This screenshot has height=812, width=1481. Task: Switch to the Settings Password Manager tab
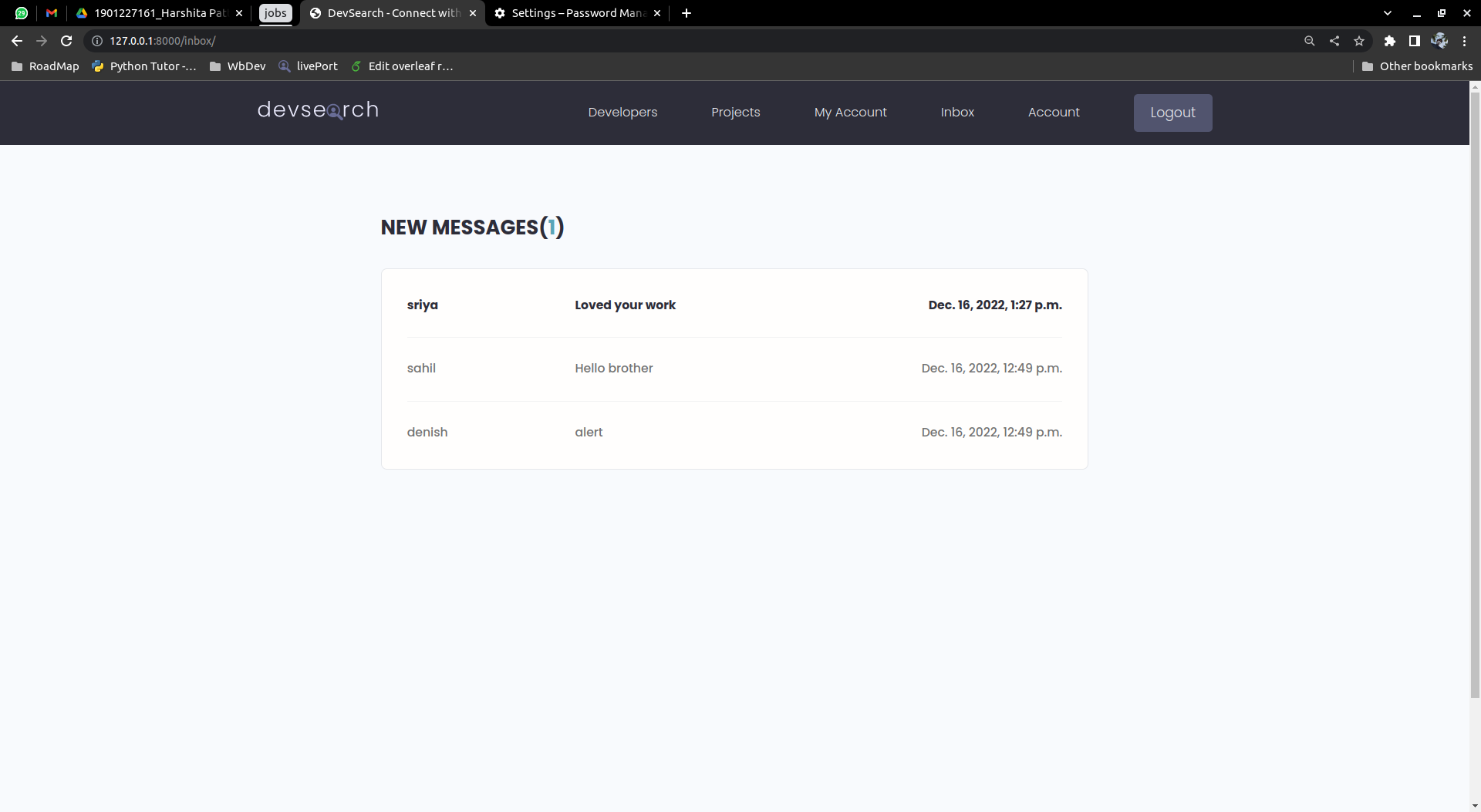coord(575,12)
